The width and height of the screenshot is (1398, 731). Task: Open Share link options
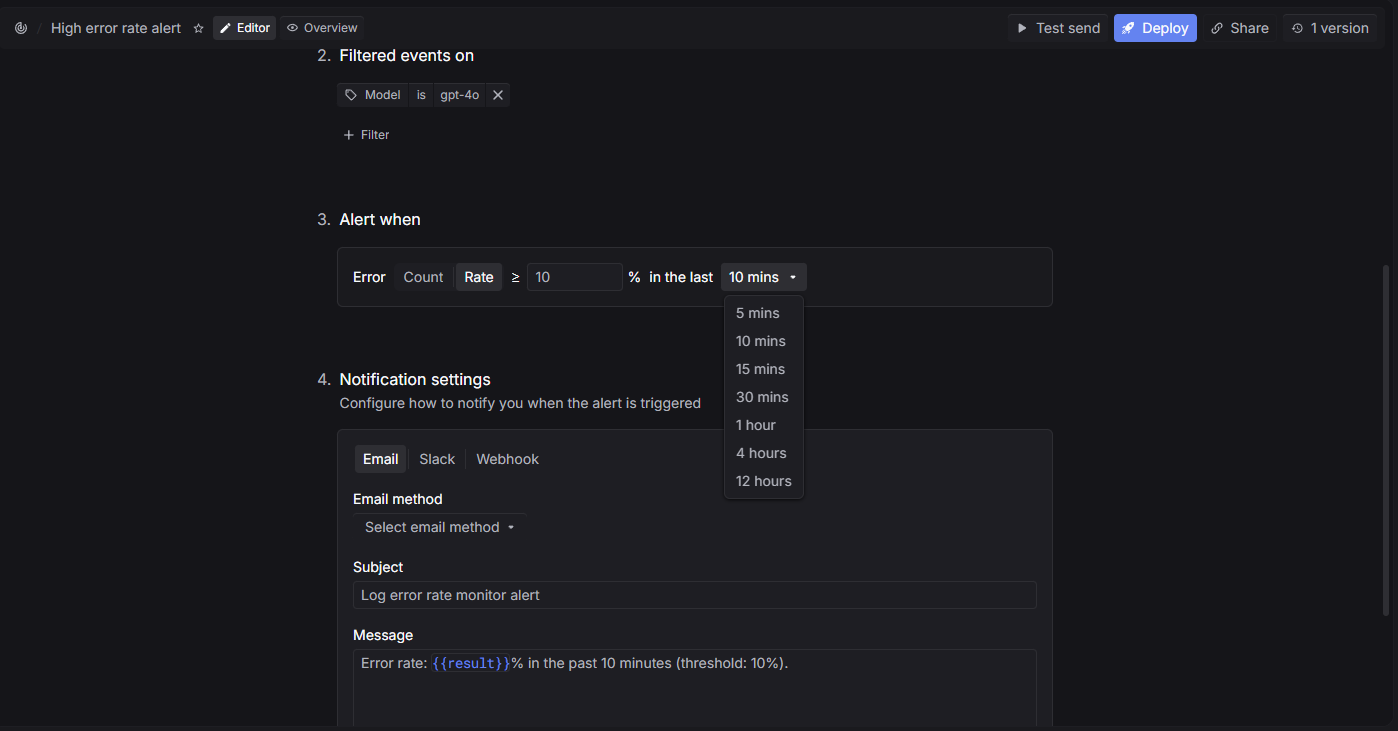pos(1239,28)
